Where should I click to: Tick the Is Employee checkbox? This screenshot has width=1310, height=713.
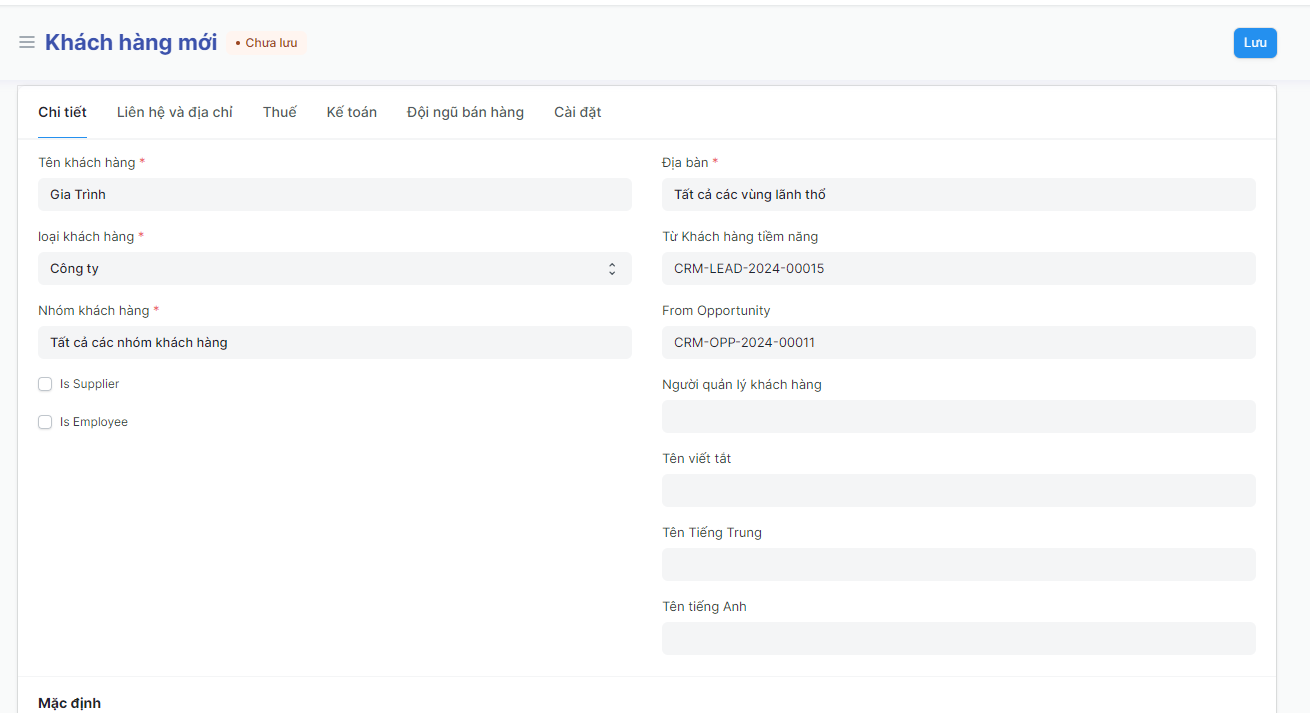pyautogui.click(x=45, y=423)
